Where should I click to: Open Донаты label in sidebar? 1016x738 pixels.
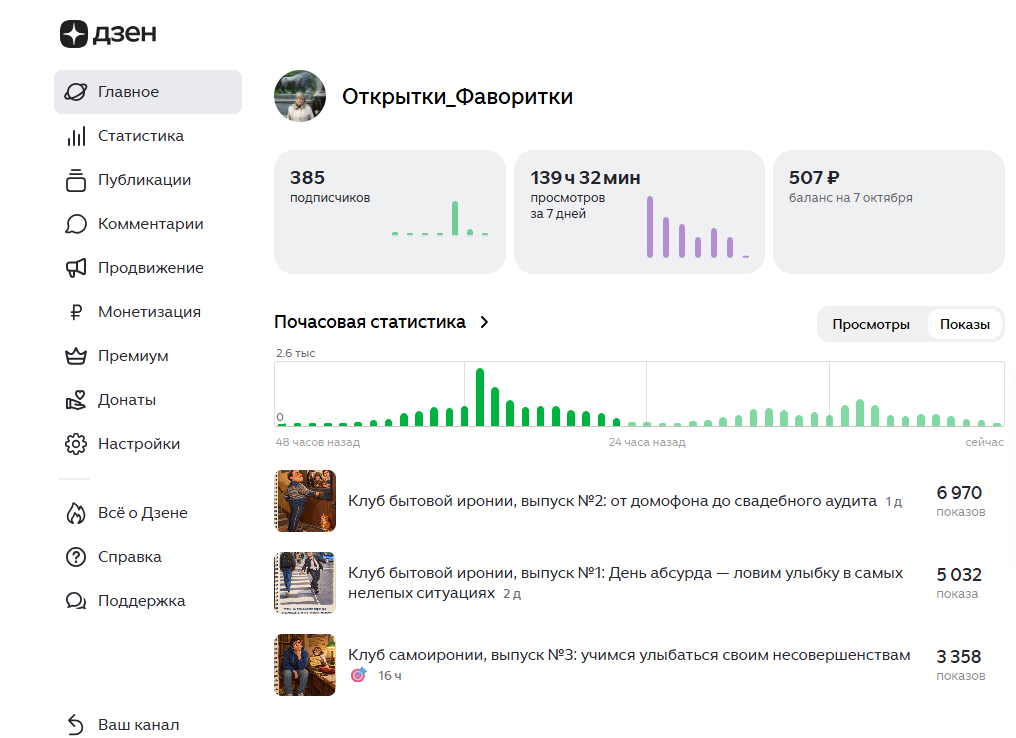pos(127,400)
